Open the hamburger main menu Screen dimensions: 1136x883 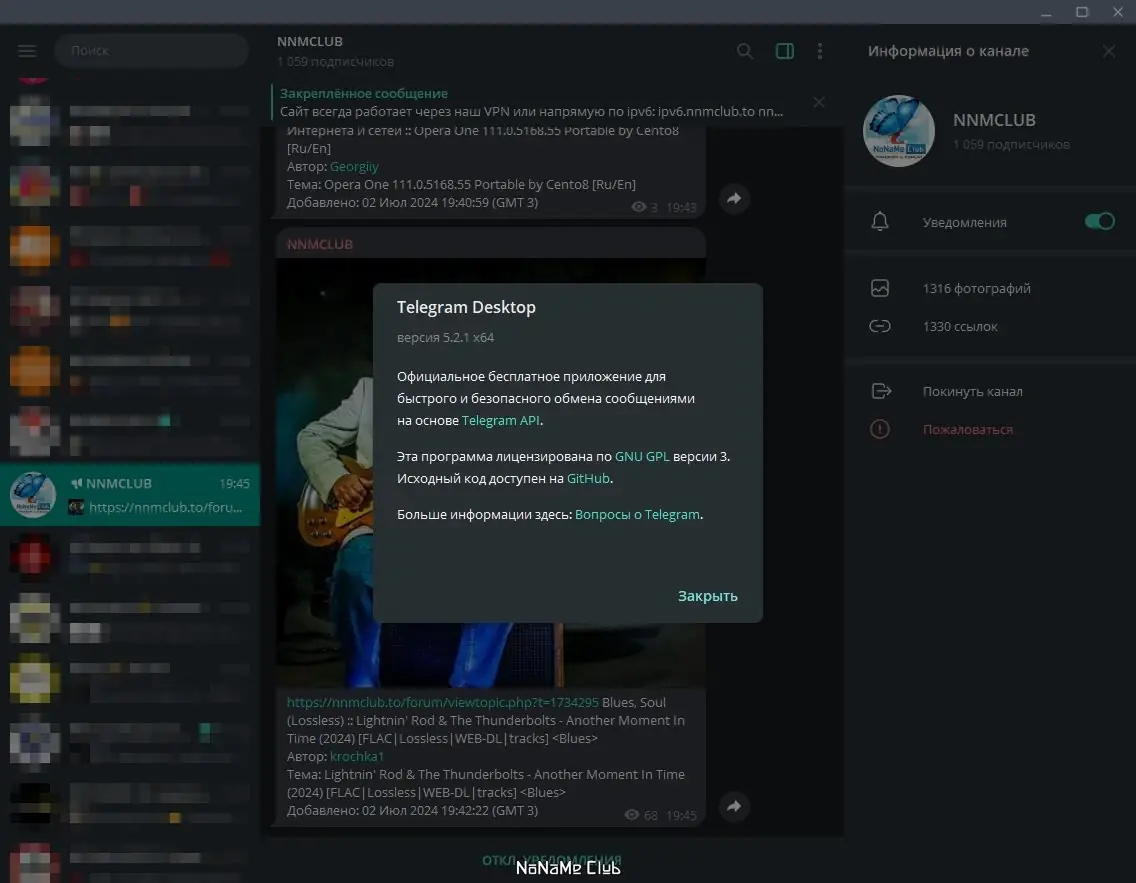27,51
